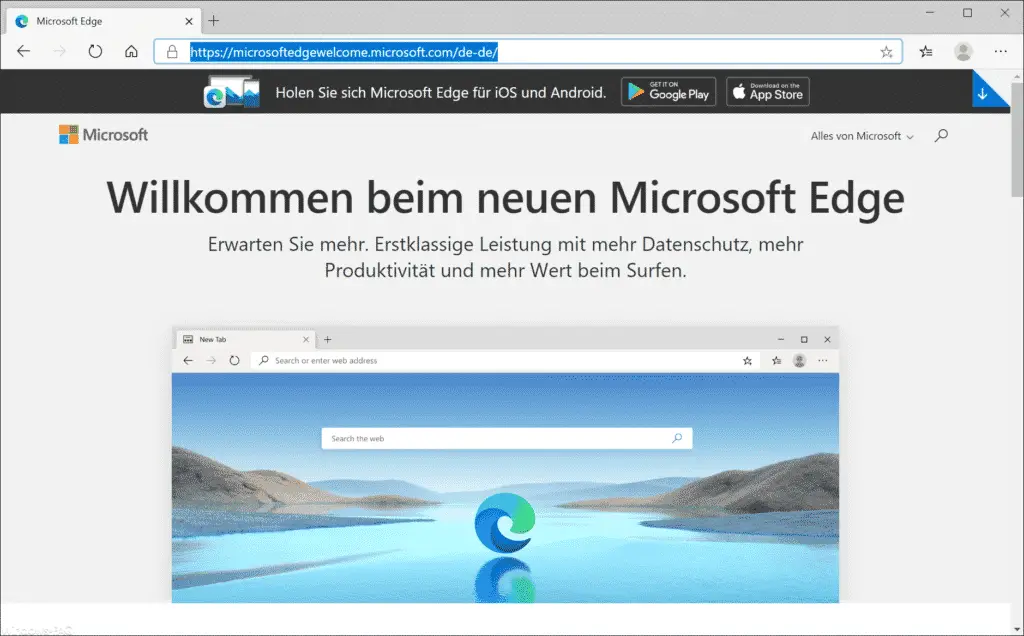Reload the current page
This screenshot has width=1024, height=636.
click(x=95, y=51)
